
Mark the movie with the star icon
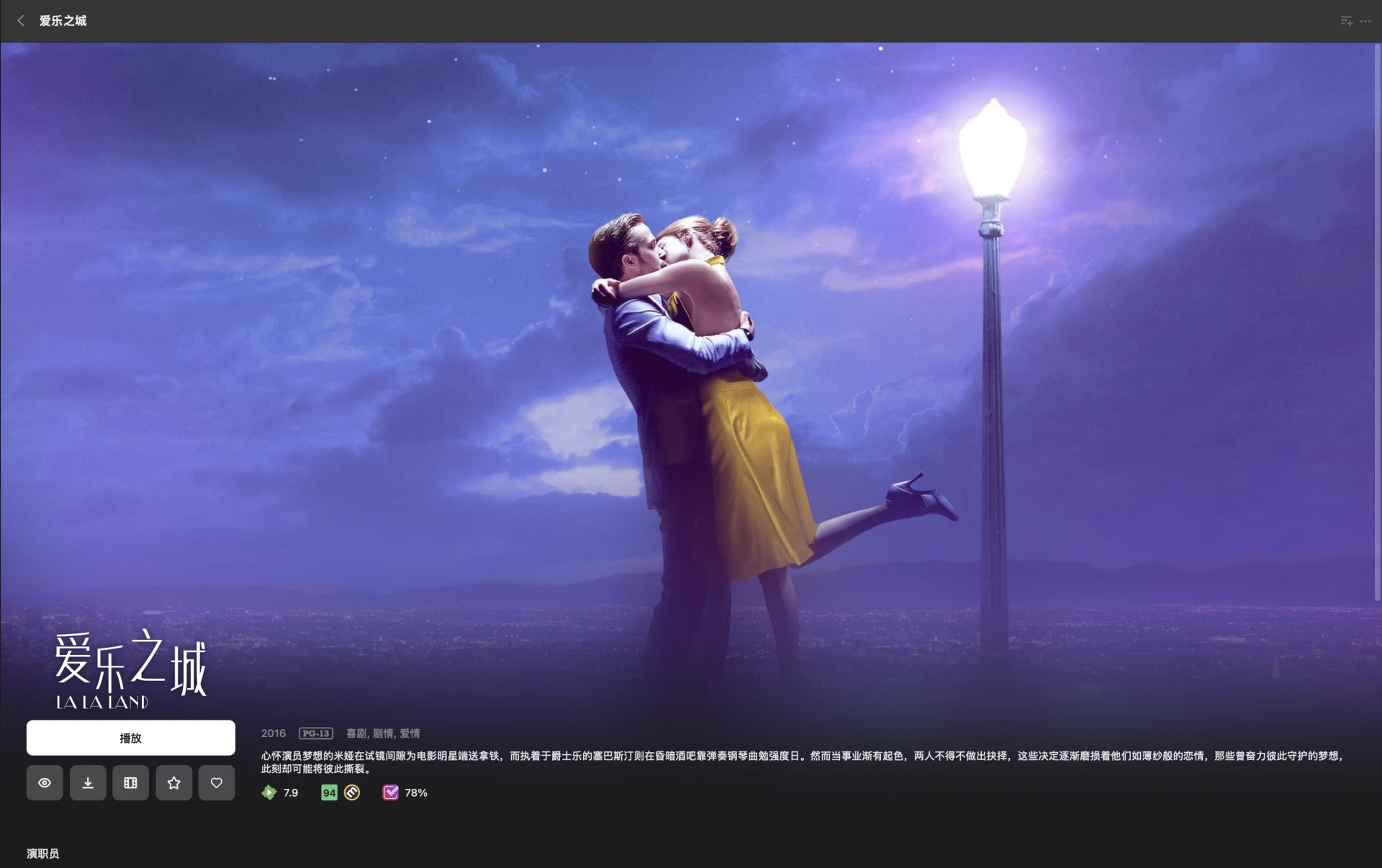(173, 782)
